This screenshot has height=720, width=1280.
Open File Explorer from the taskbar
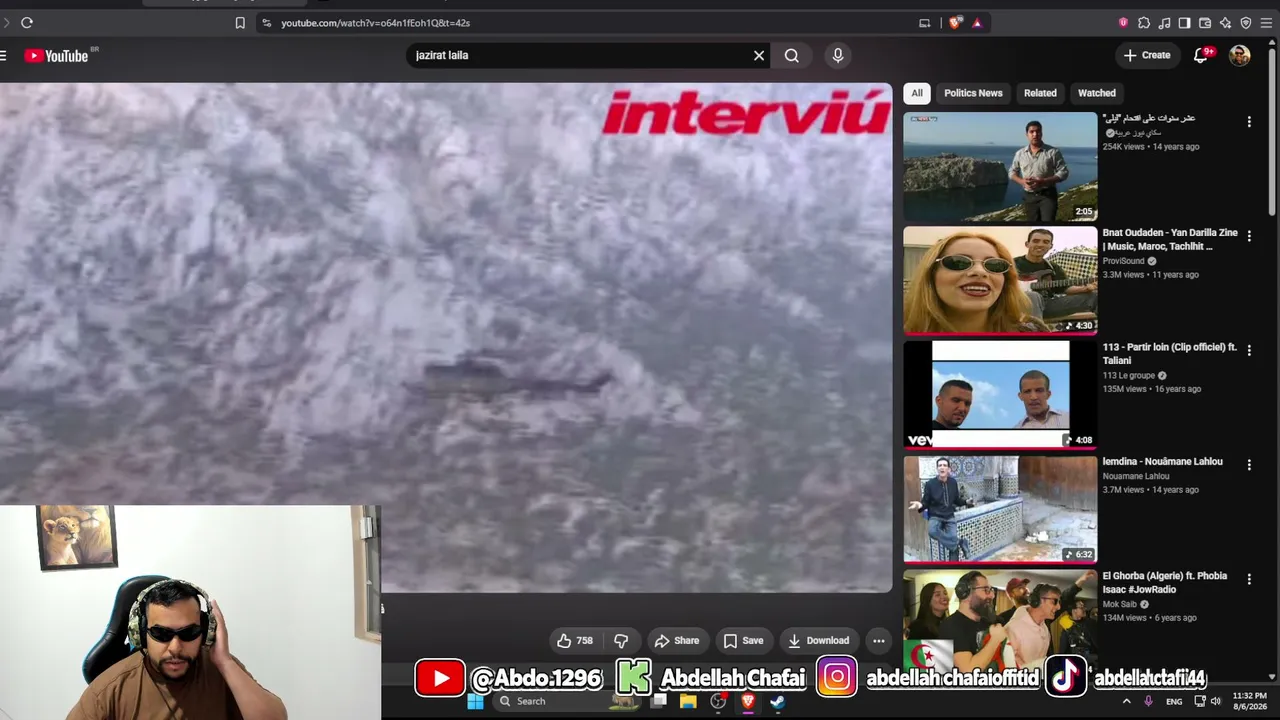(688, 702)
